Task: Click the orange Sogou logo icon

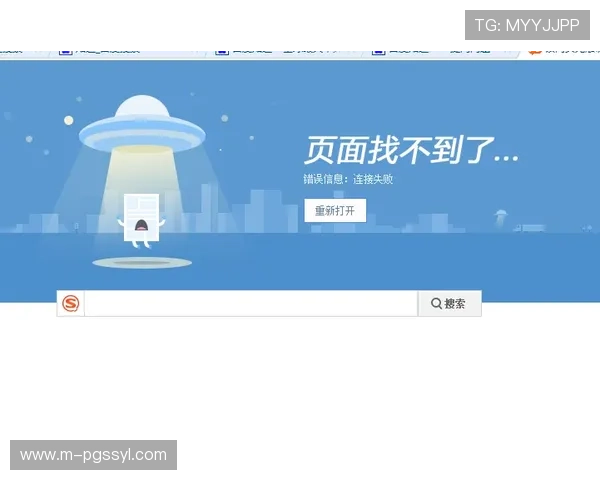Action: [71, 304]
